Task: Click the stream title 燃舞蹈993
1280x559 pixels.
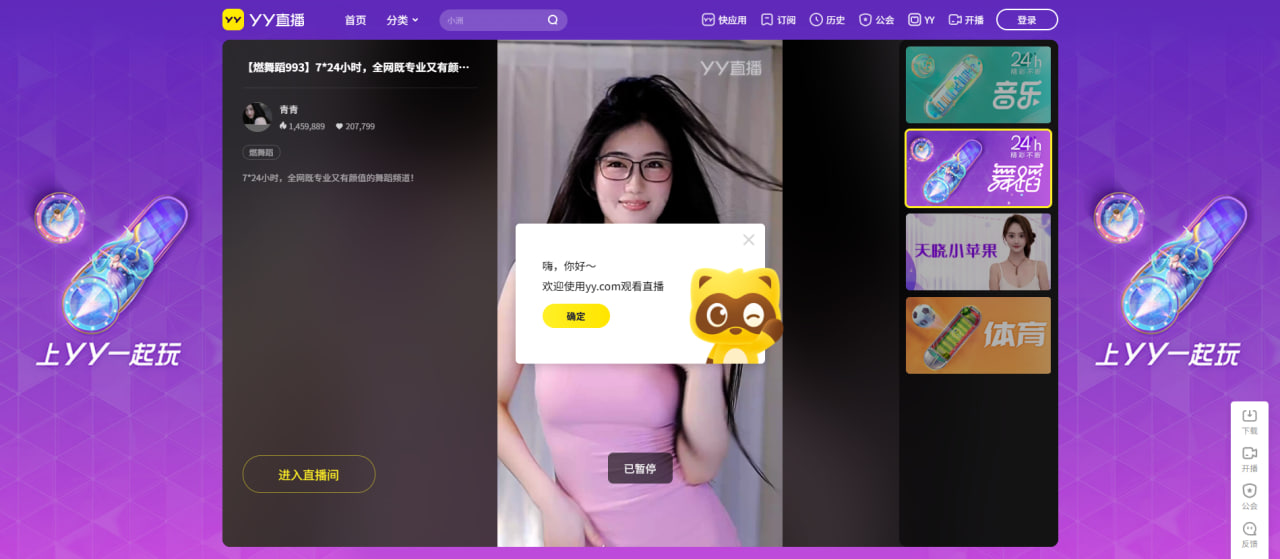Action: [x=357, y=68]
